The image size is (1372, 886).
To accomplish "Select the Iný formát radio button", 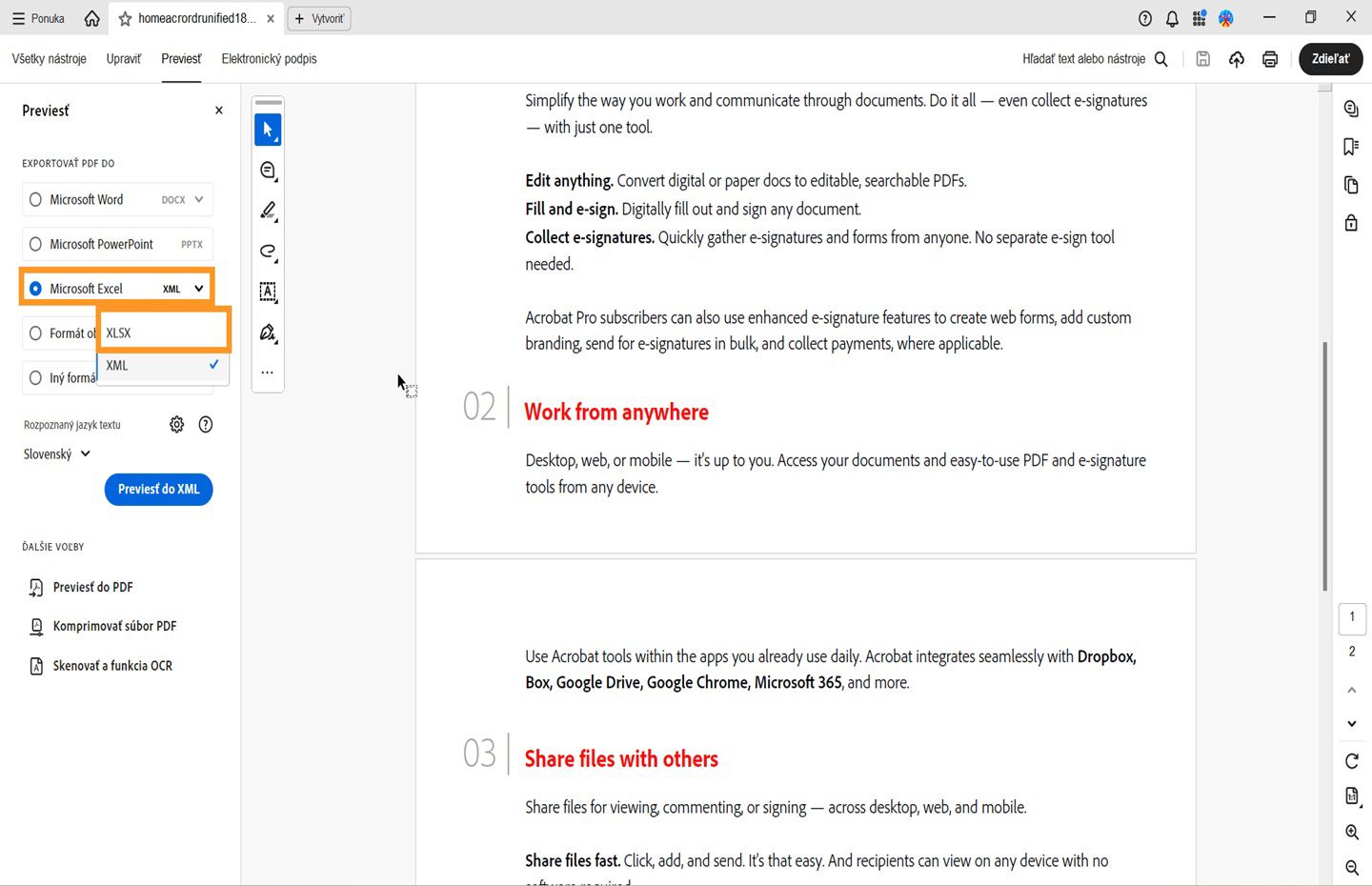I will pyautogui.click(x=35, y=377).
